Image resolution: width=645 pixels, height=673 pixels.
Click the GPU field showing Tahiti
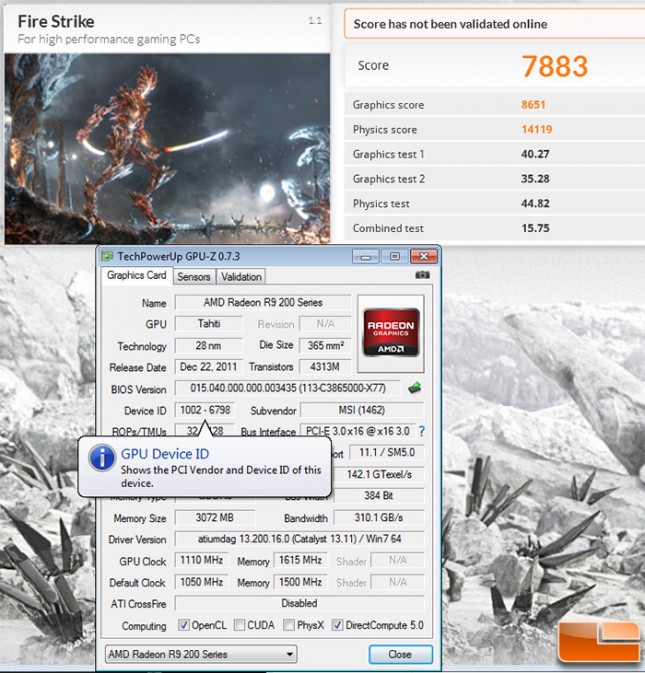[209, 324]
